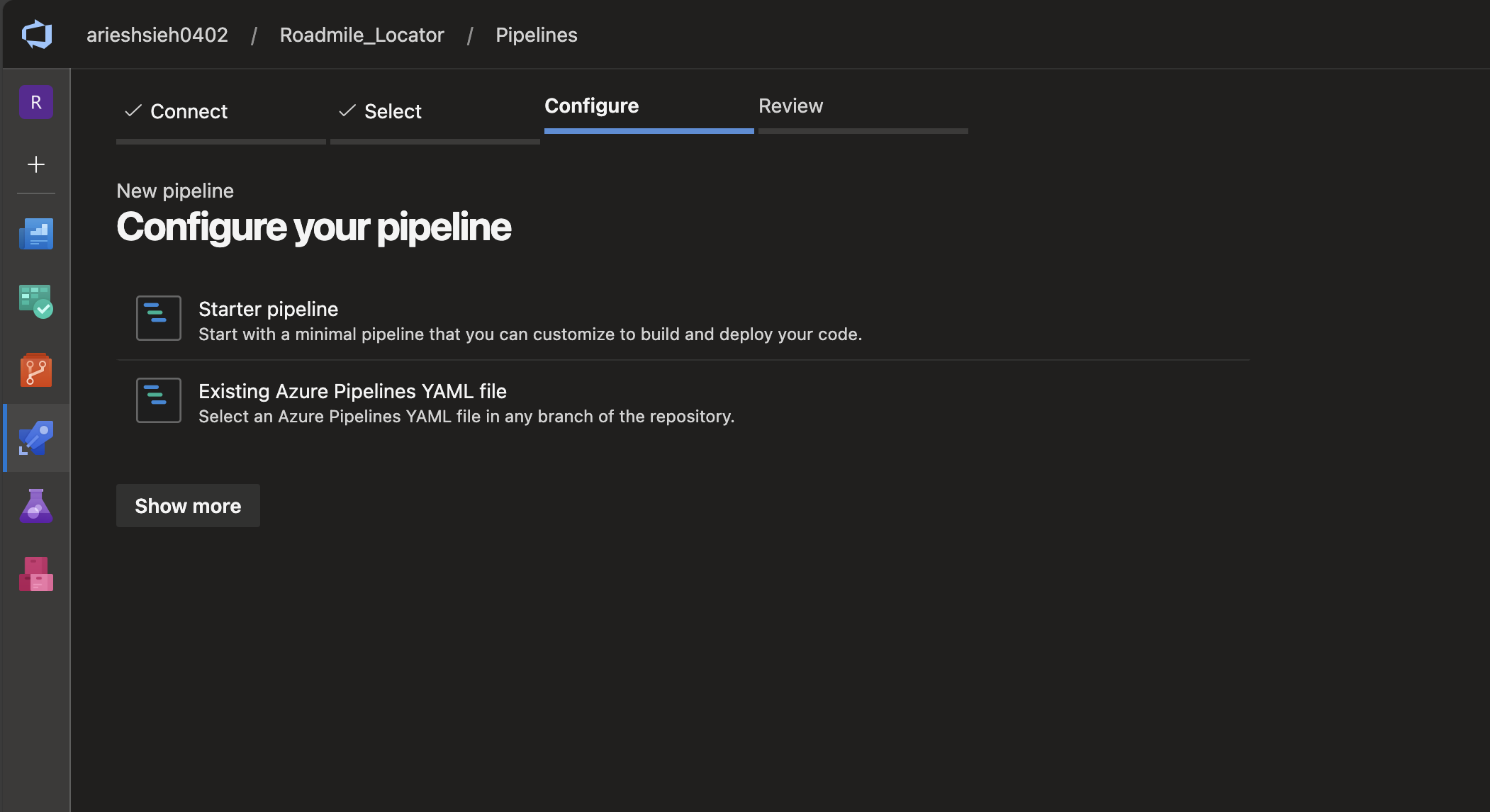1490x812 pixels.
Task: Choose the Starter pipeline option
Action: click(x=268, y=309)
